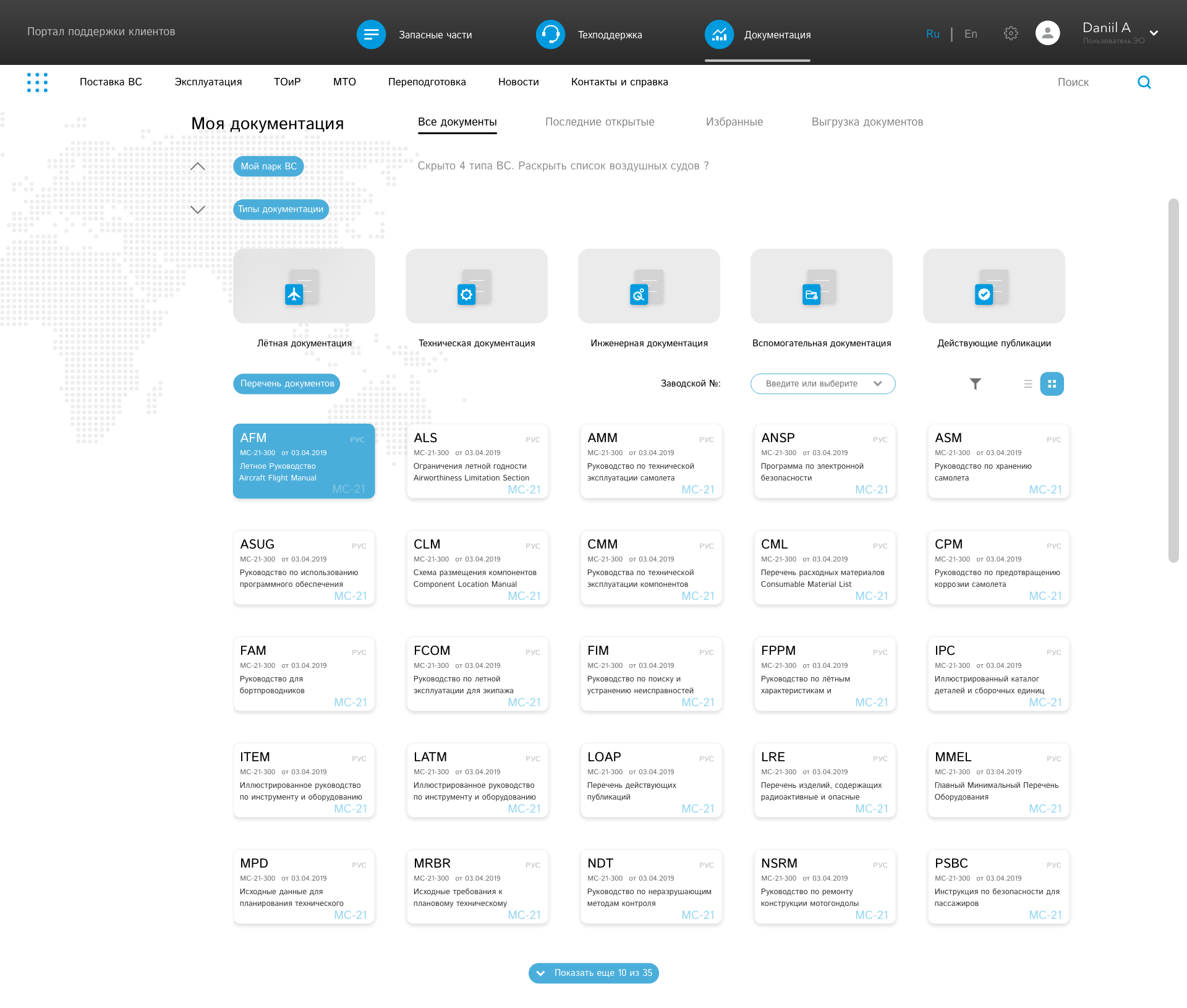Viewport: 1187px width, 1008px height.
Task: Open the CLM document card
Action: point(477,567)
